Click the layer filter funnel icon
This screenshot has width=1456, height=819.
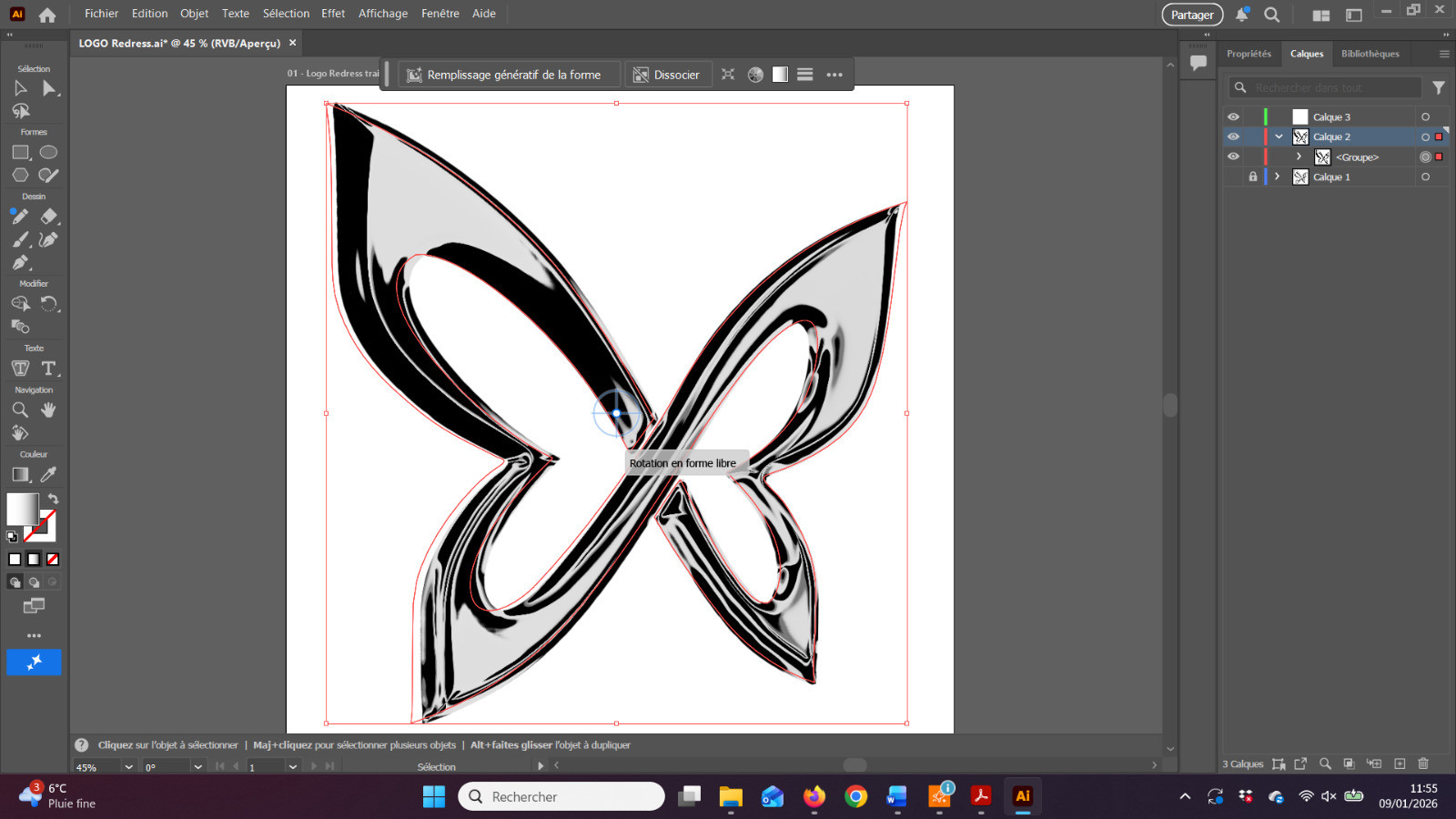pyautogui.click(x=1438, y=87)
